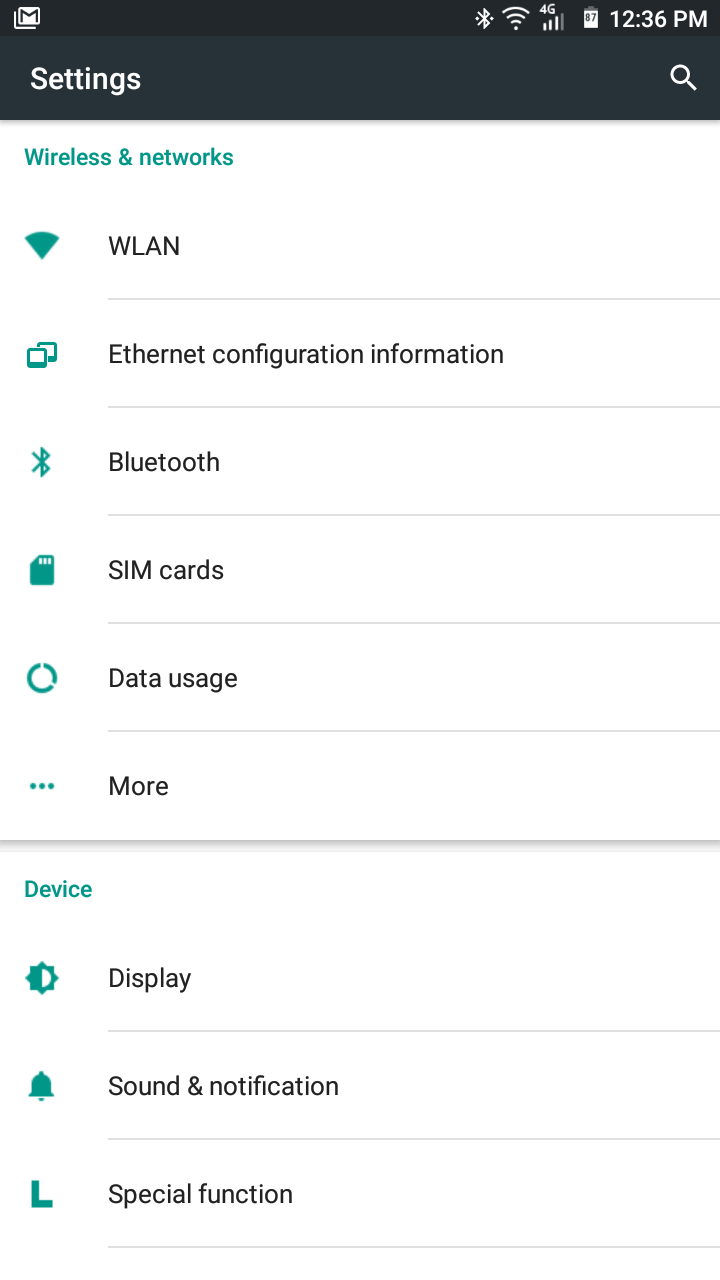
Task: Tap the Data usage circle icon
Action: pyautogui.click(x=42, y=678)
